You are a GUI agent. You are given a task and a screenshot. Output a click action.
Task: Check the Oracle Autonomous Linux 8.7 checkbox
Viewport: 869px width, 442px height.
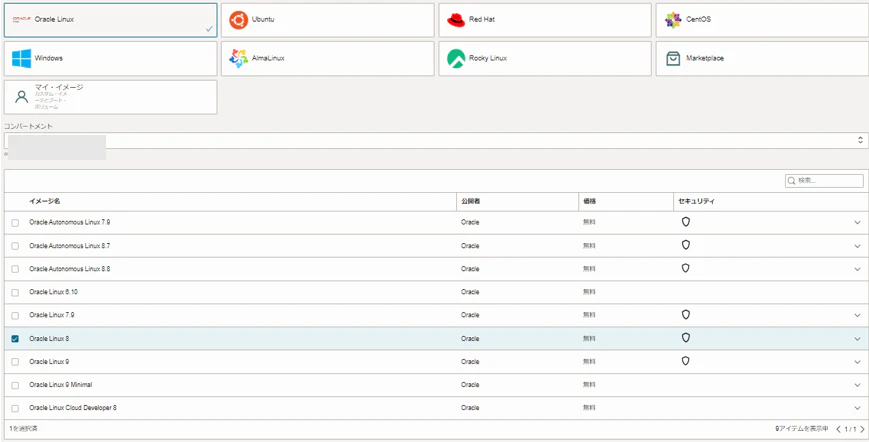[15, 246]
